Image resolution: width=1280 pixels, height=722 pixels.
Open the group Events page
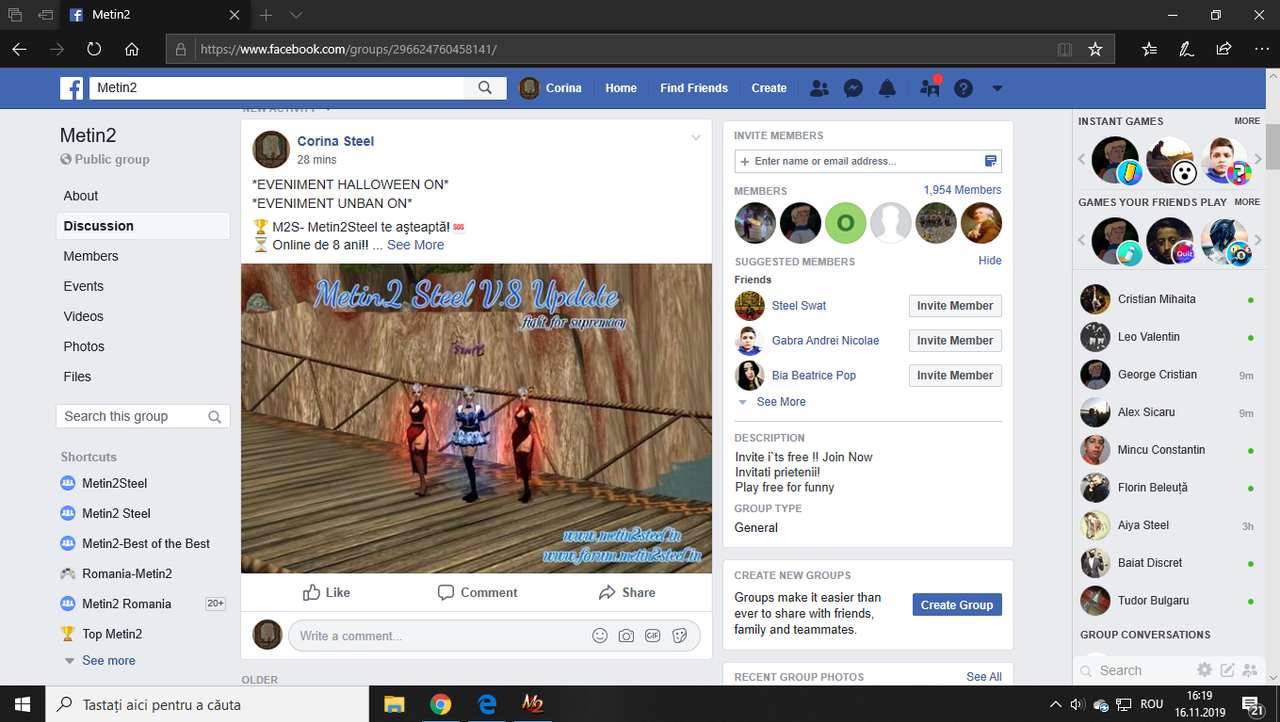[84, 286]
